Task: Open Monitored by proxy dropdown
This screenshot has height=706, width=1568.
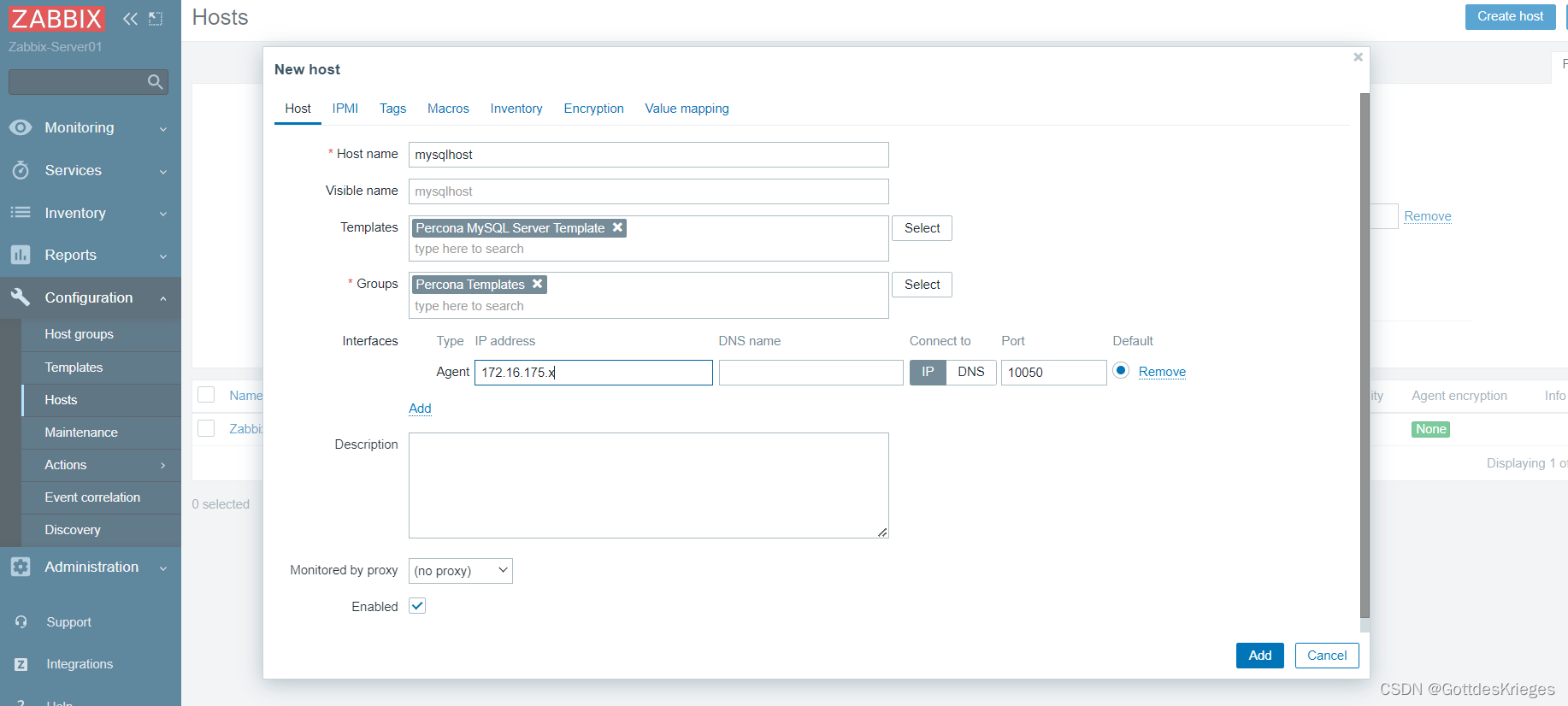Action: click(x=461, y=570)
